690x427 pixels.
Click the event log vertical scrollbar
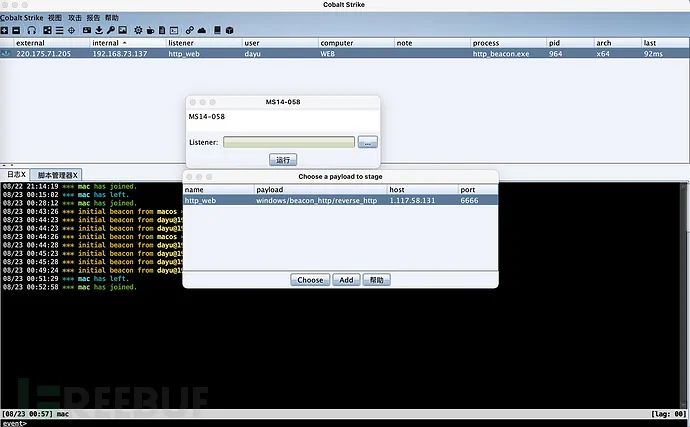click(x=683, y=295)
